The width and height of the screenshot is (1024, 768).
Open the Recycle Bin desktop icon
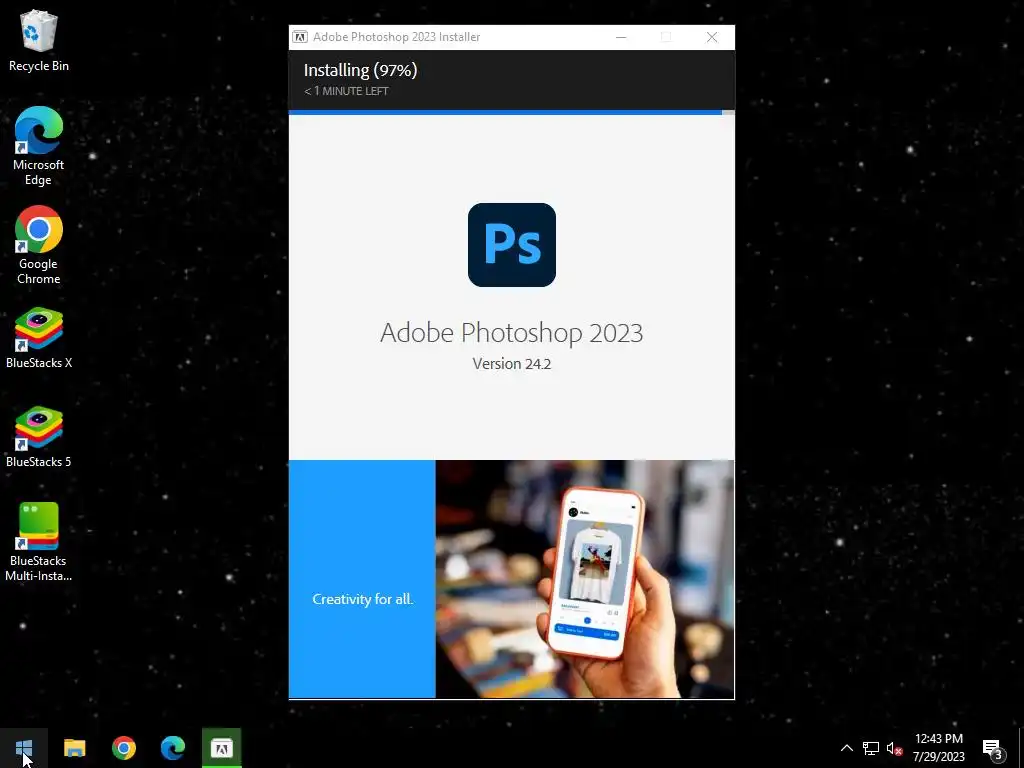(39, 40)
